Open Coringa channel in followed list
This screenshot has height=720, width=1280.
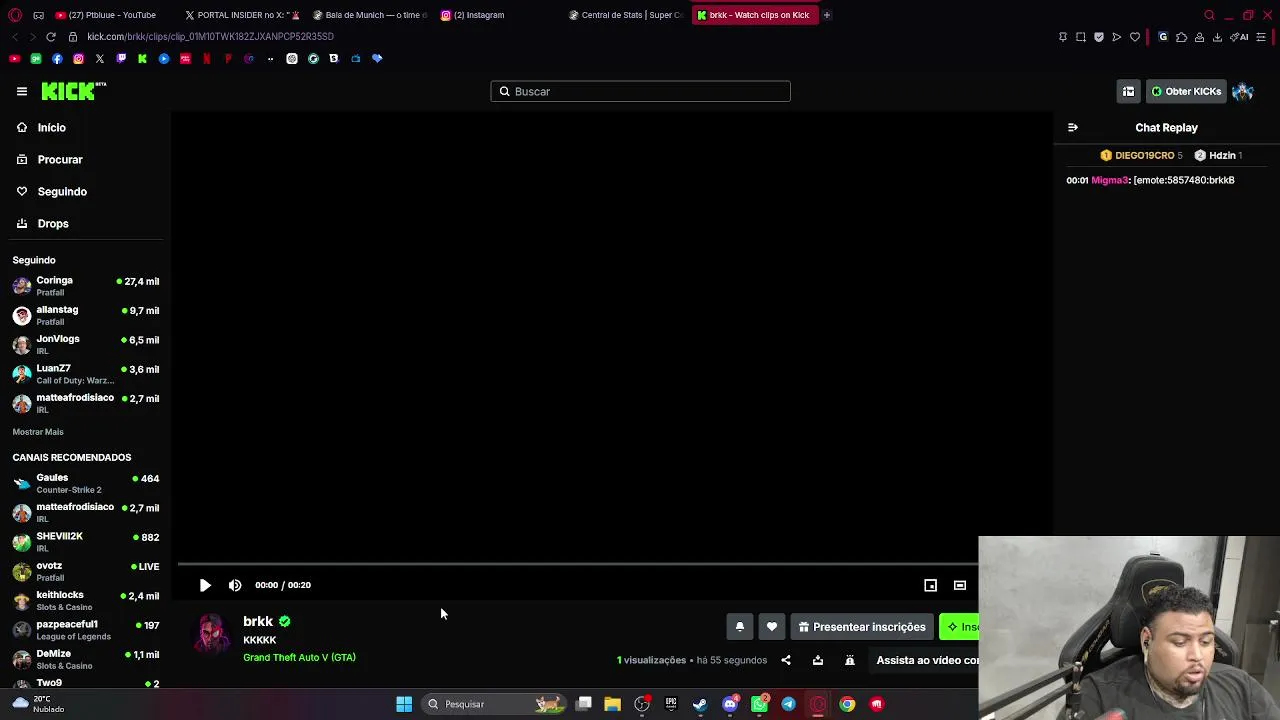tap(85, 286)
